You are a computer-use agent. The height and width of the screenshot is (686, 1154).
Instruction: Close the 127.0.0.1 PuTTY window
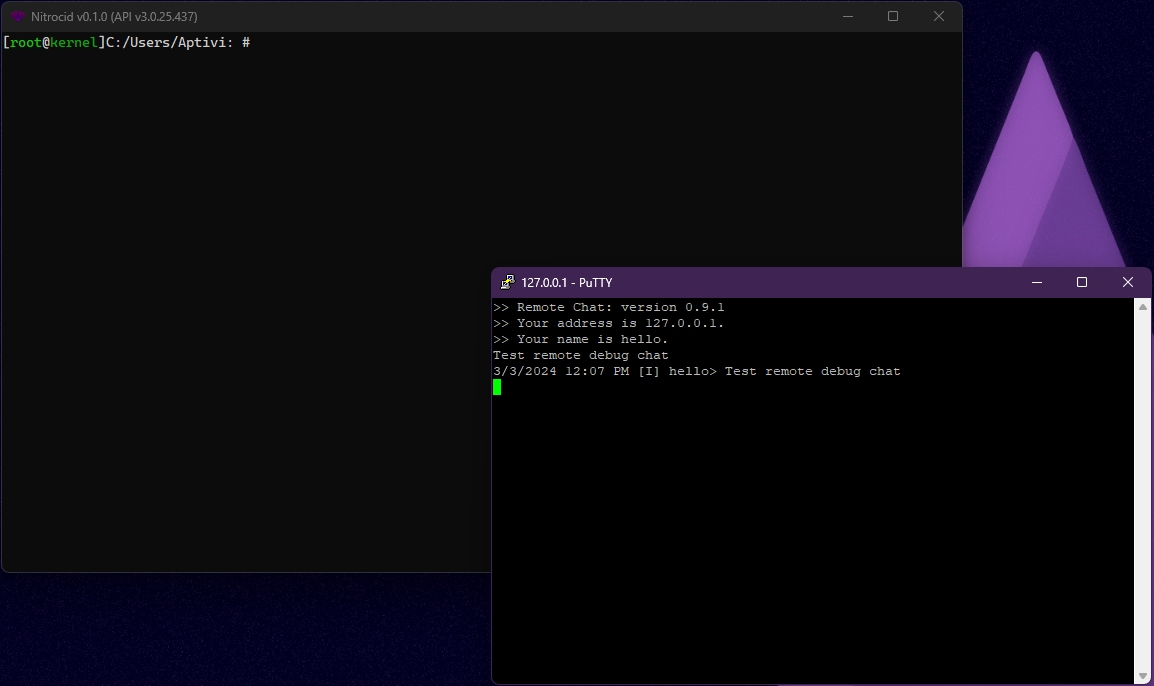pyautogui.click(x=1128, y=283)
